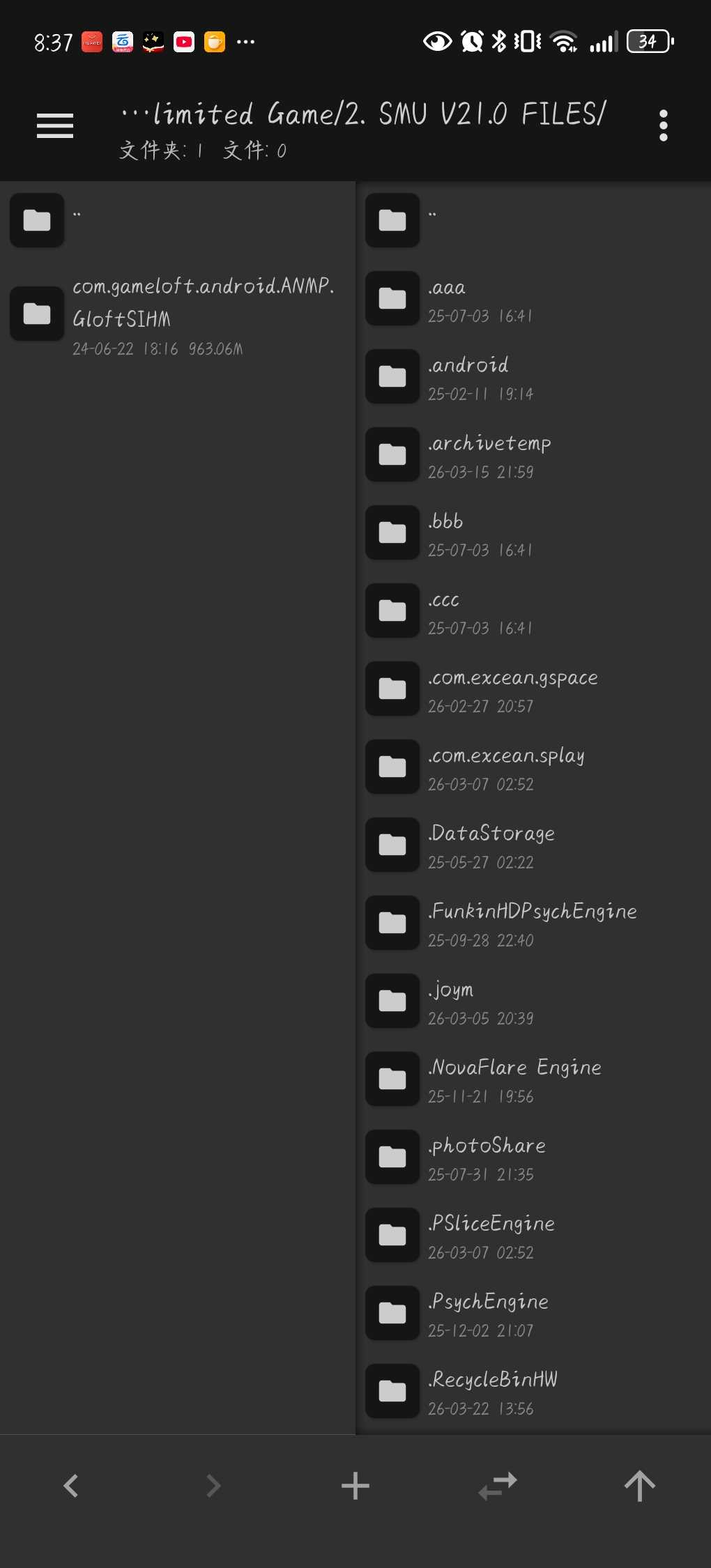
Task: Open the .NovaFlare Engine folder
Action: click(533, 1079)
